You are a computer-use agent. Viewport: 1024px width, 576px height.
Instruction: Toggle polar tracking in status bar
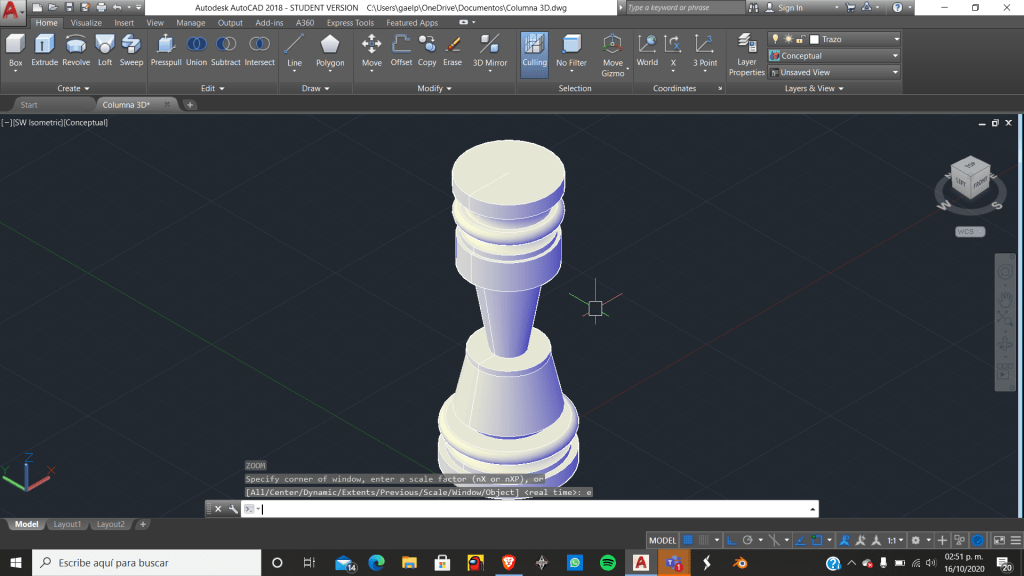click(748, 540)
